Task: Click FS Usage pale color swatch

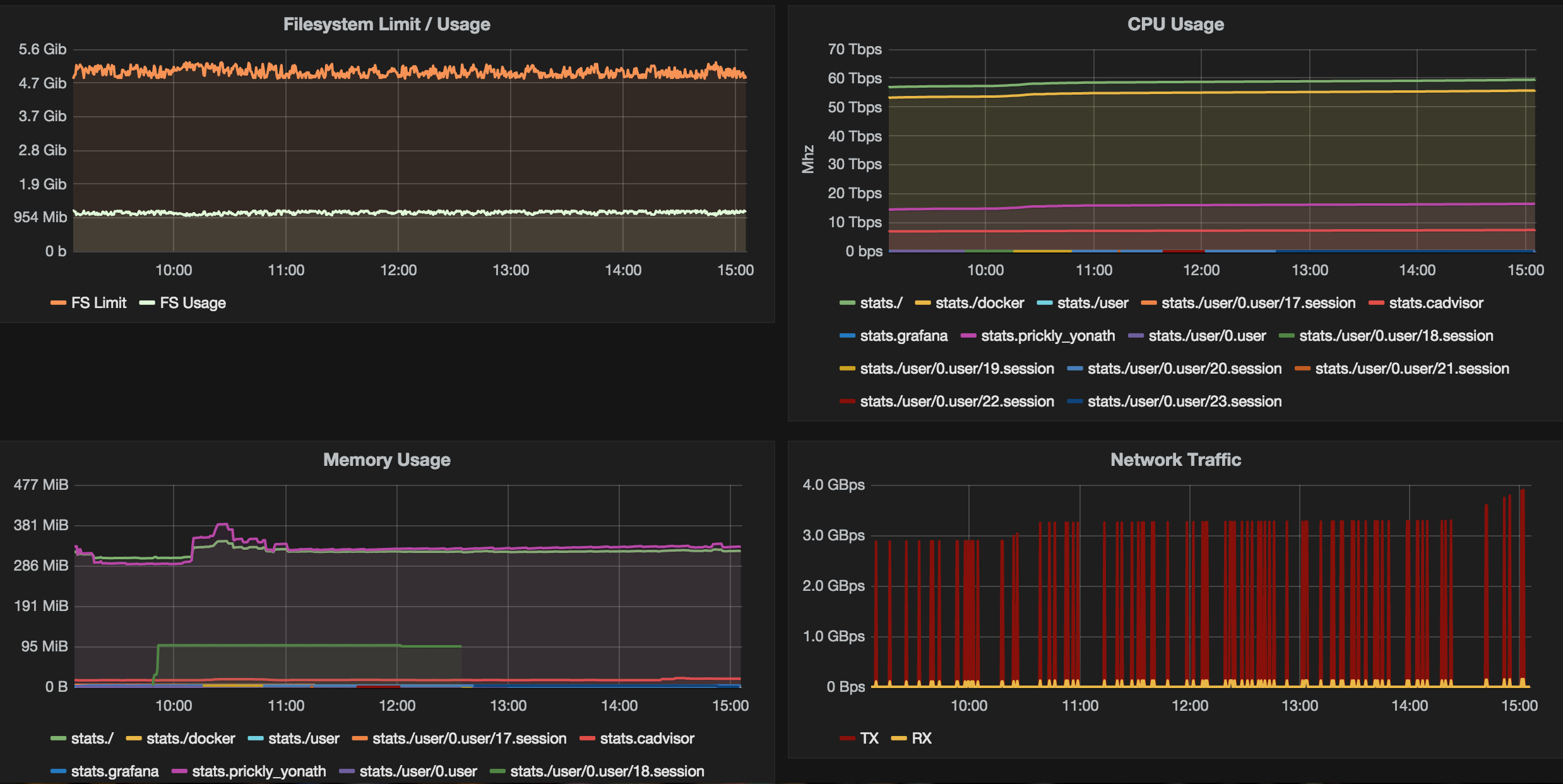Action: click(147, 303)
